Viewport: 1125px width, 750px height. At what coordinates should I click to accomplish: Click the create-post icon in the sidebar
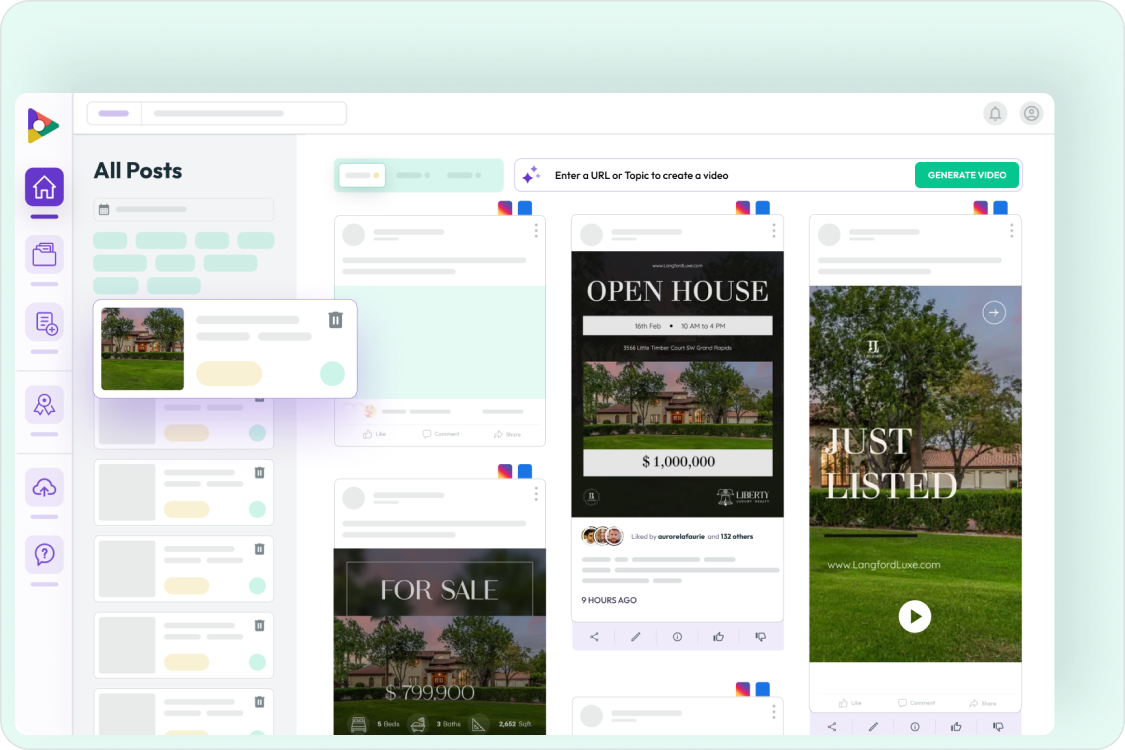click(x=44, y=322)
